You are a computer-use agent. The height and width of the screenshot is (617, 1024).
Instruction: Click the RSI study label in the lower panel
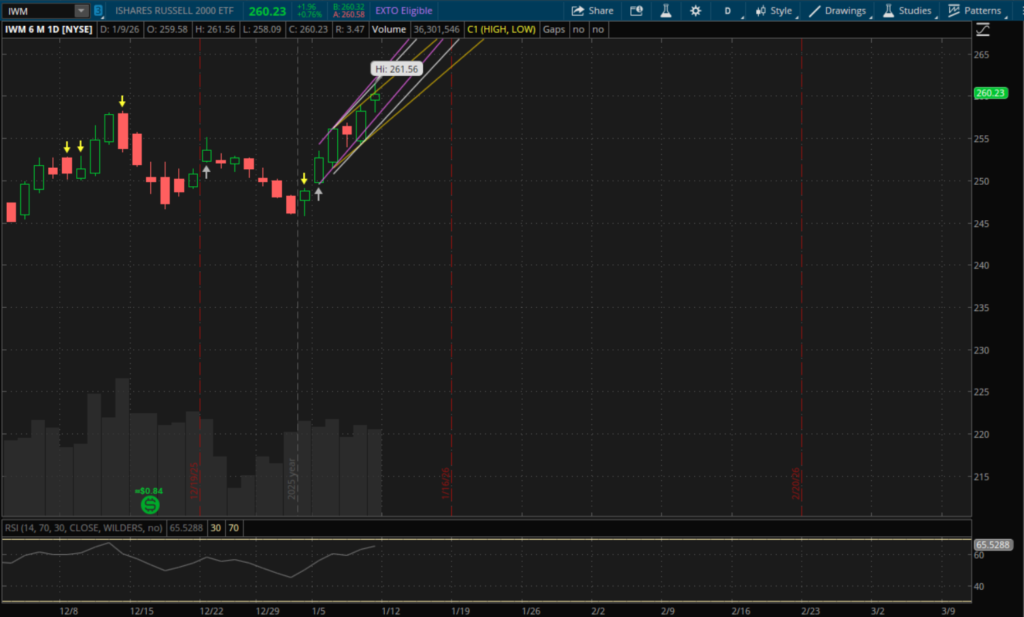pyautogui.click(x=82, y=527)
